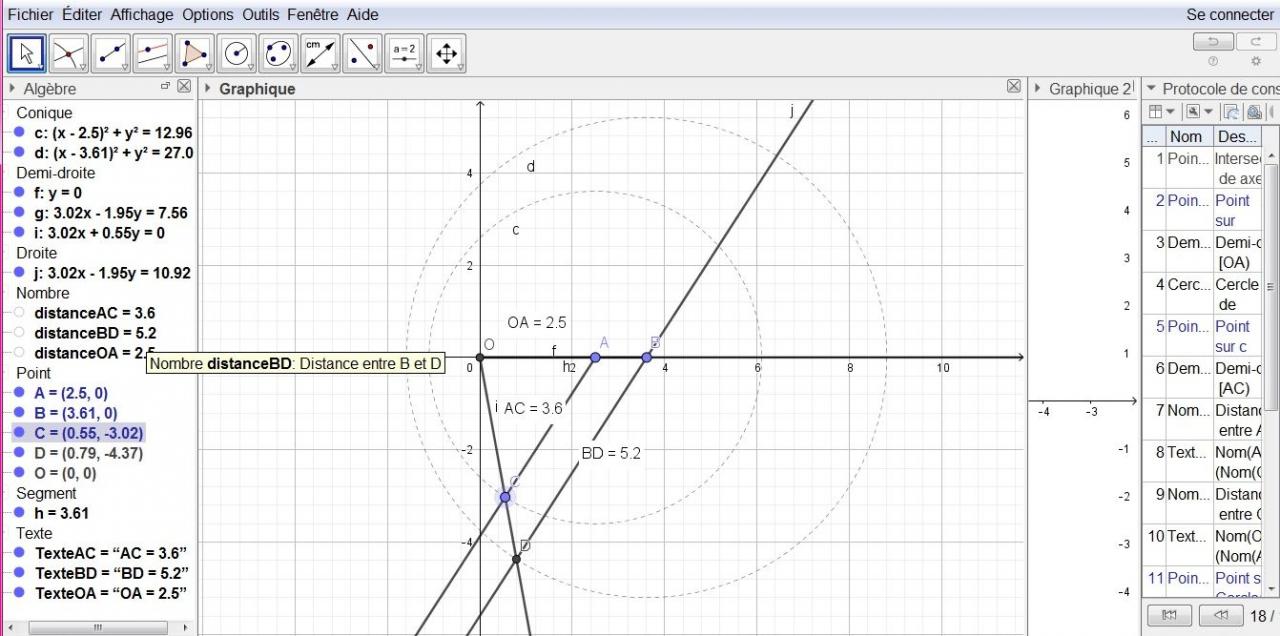
Task: Select point A on the x-axis
Action: [x=595, y=357]
